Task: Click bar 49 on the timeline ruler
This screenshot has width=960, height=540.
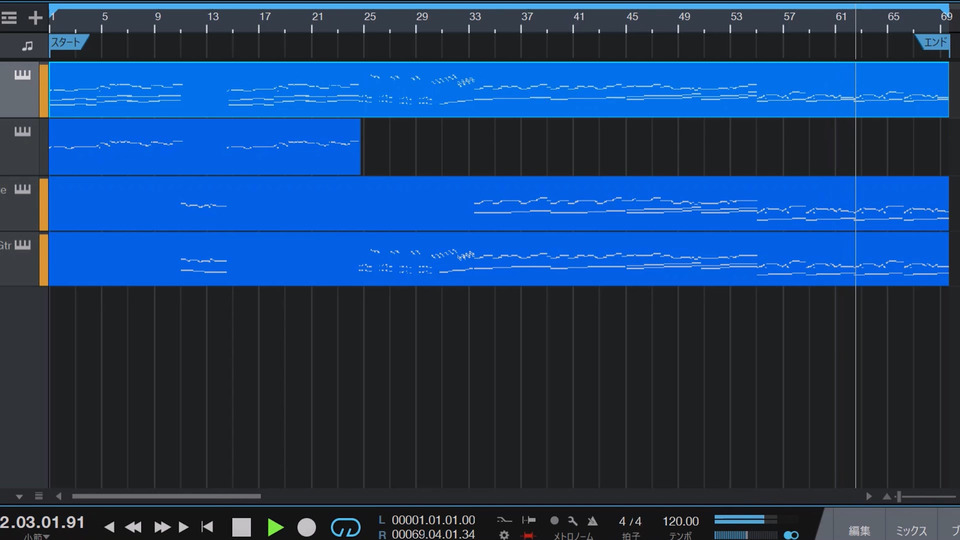Action: point(684,17)
